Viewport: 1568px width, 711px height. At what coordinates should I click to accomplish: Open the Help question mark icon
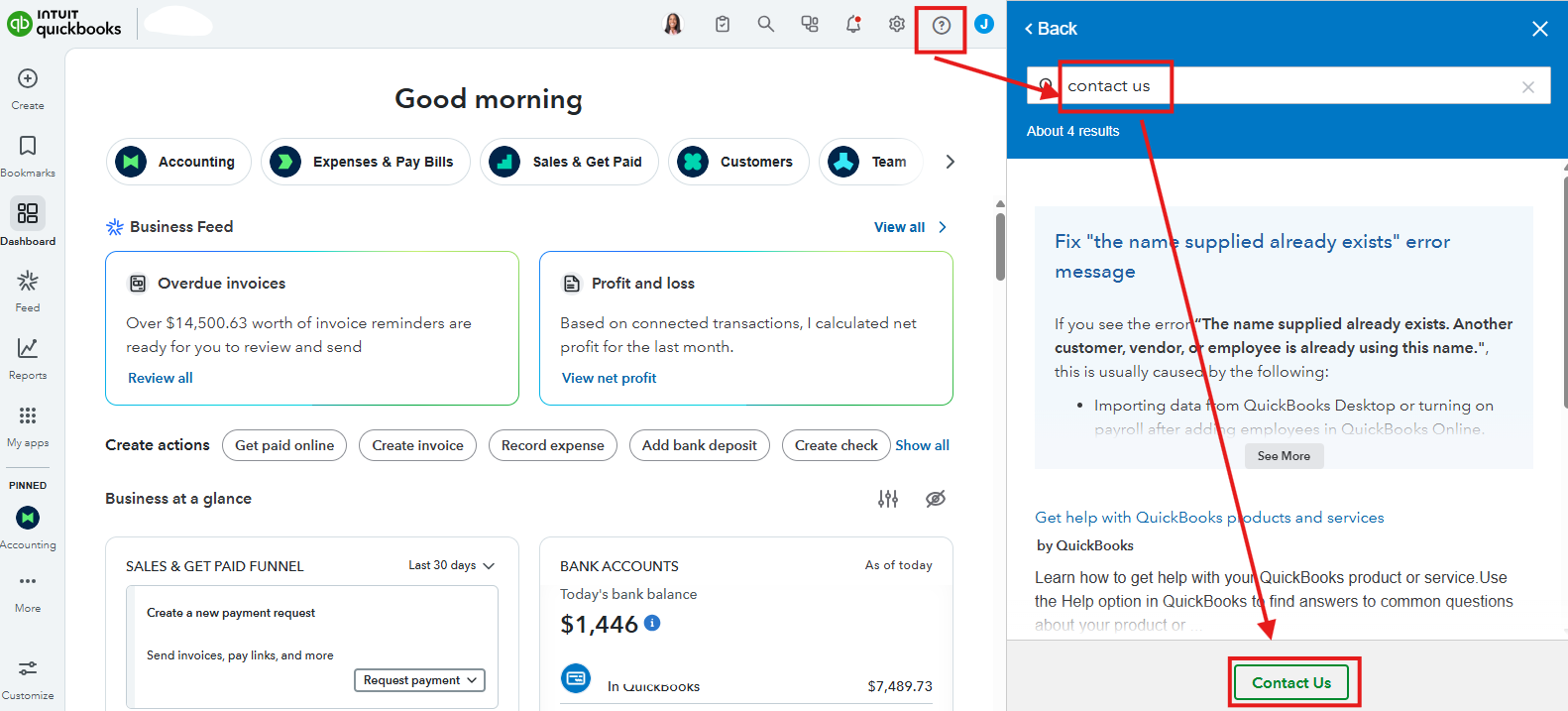coord(941,25)
